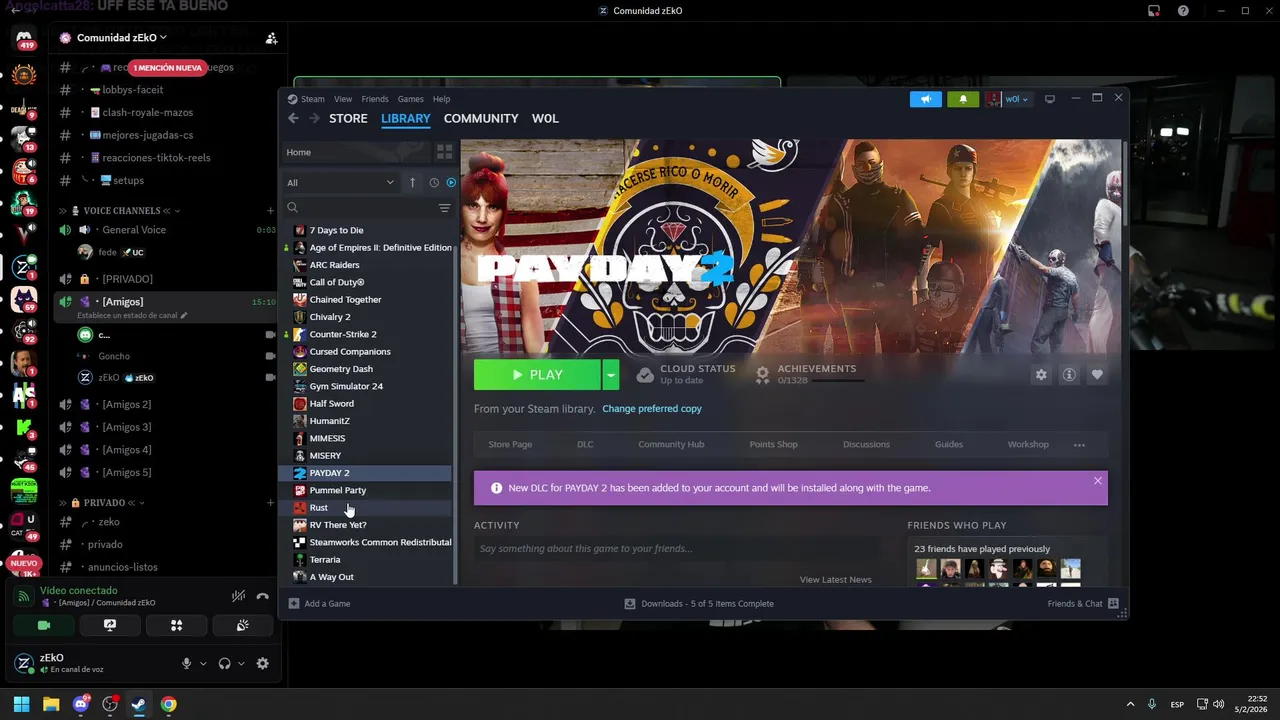The width and height of the screenshot is (1280, 720).
Task: Toggle Discord noise suppression icon
Action: [x=238, y=596]
